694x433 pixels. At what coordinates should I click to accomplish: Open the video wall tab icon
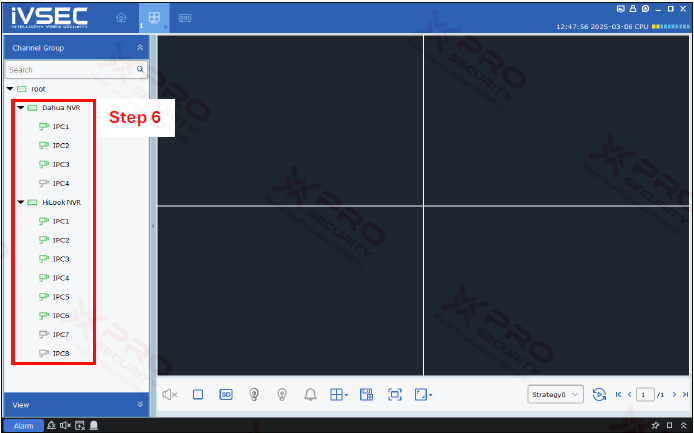point(185,18)
